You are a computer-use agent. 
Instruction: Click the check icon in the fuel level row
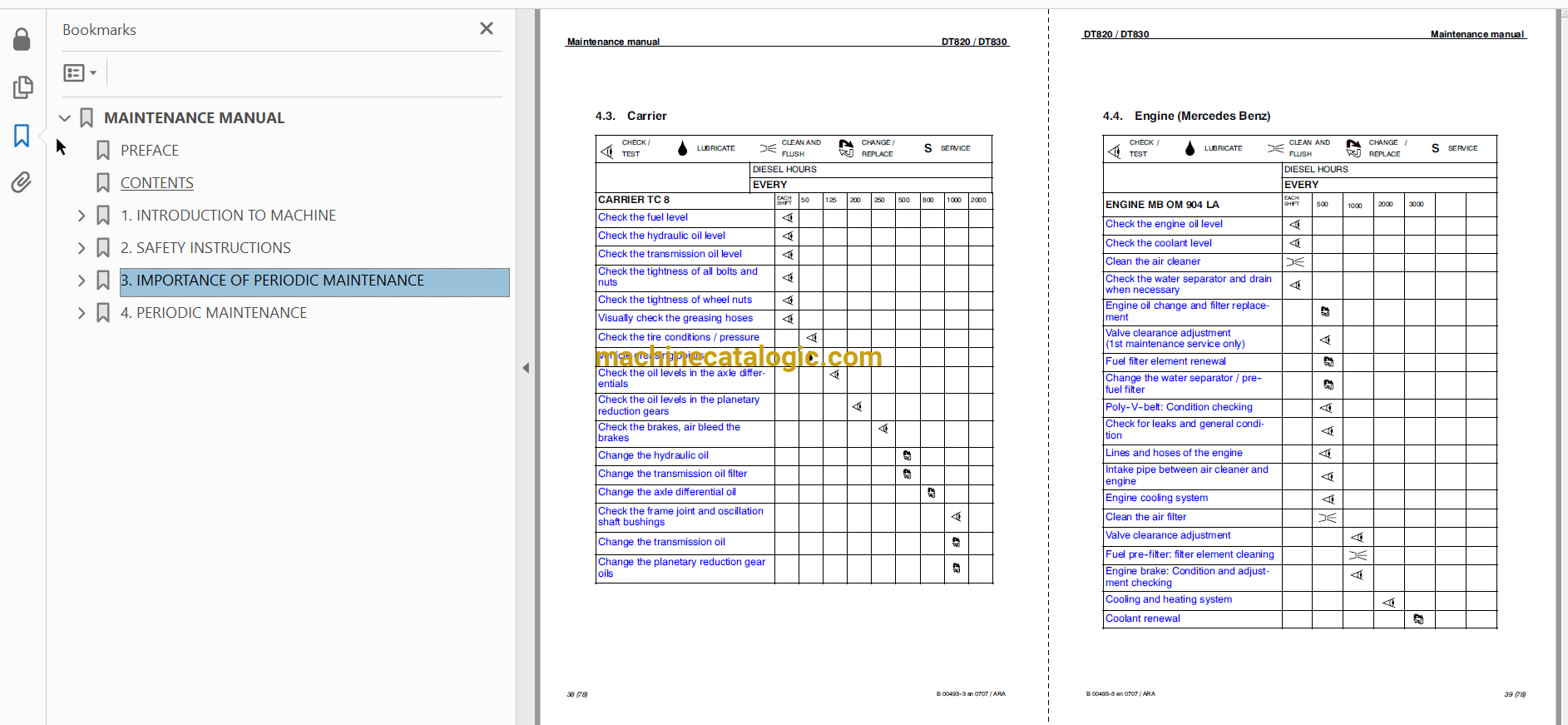tap(787, 217)
